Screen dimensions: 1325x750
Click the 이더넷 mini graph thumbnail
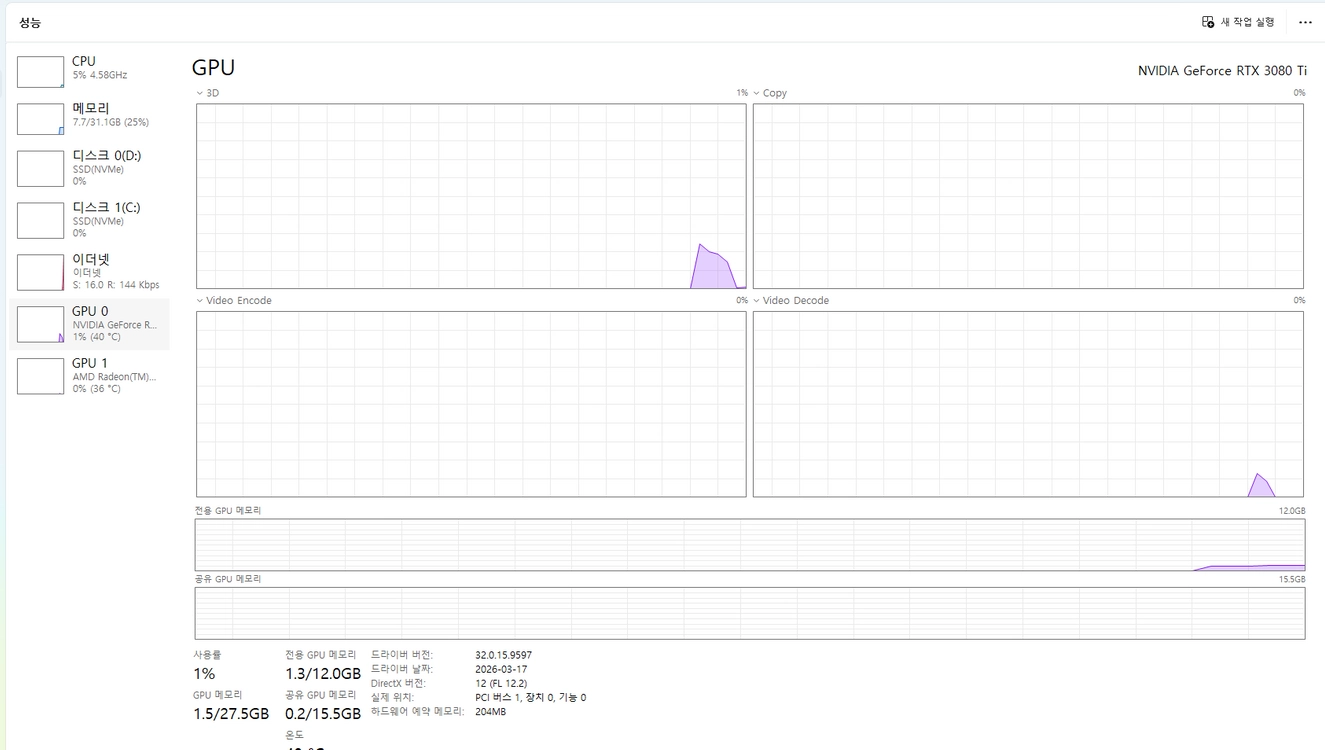pyautogui.click(x=40, y=272)
